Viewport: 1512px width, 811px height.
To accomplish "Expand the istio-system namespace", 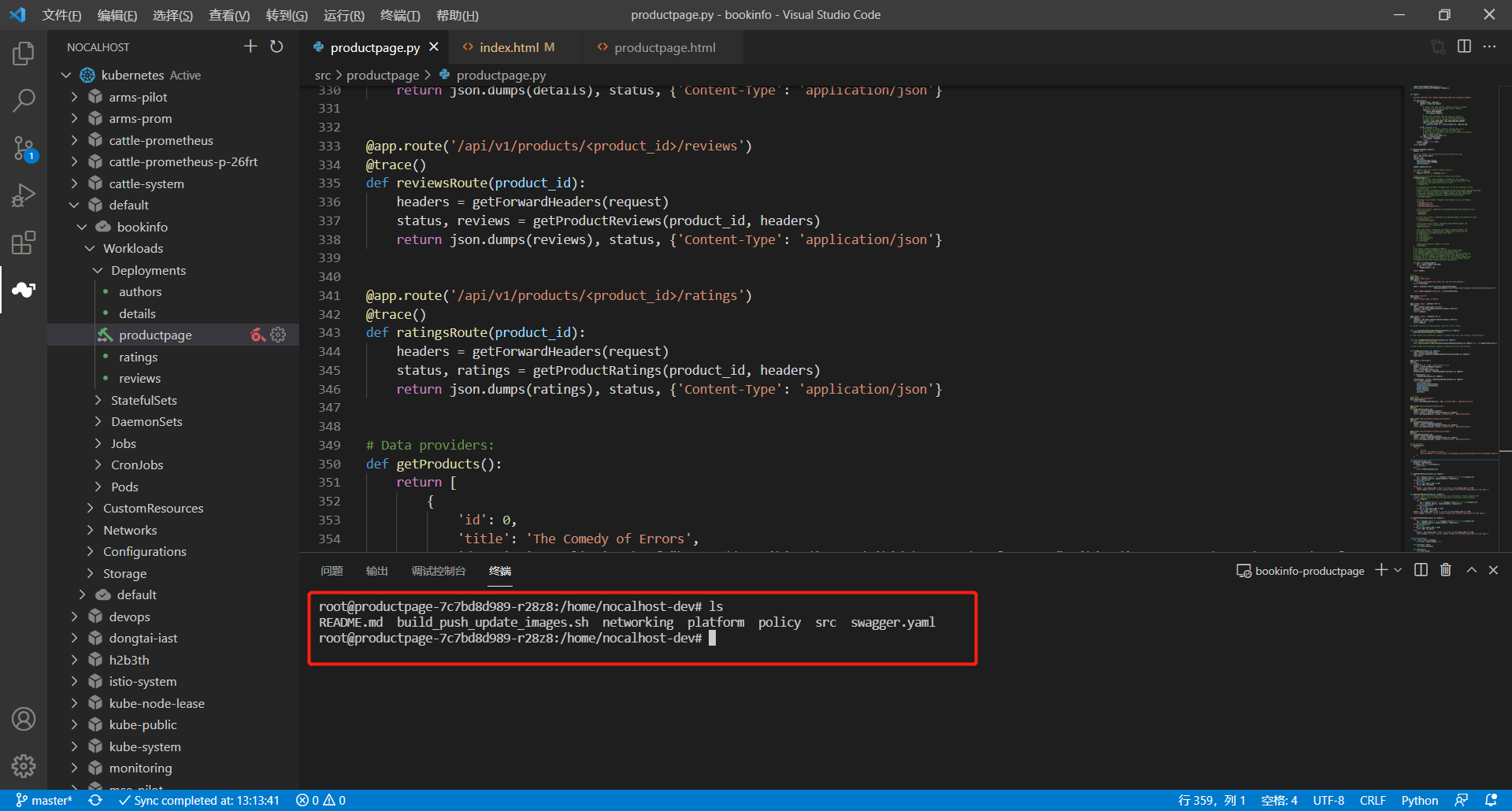I will pos(74,681).
